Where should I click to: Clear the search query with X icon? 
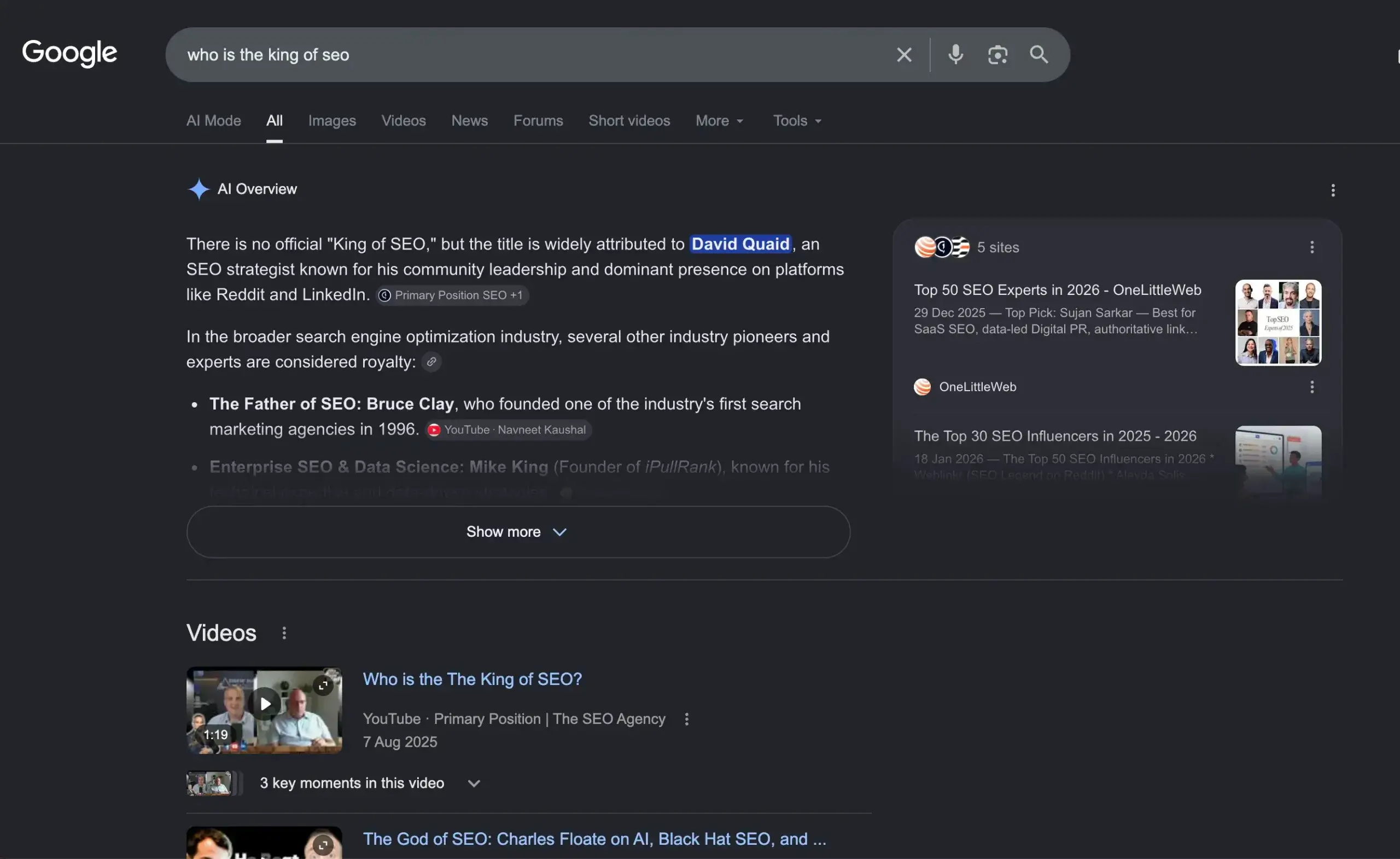pyautogui.click(x=904, y=55)
